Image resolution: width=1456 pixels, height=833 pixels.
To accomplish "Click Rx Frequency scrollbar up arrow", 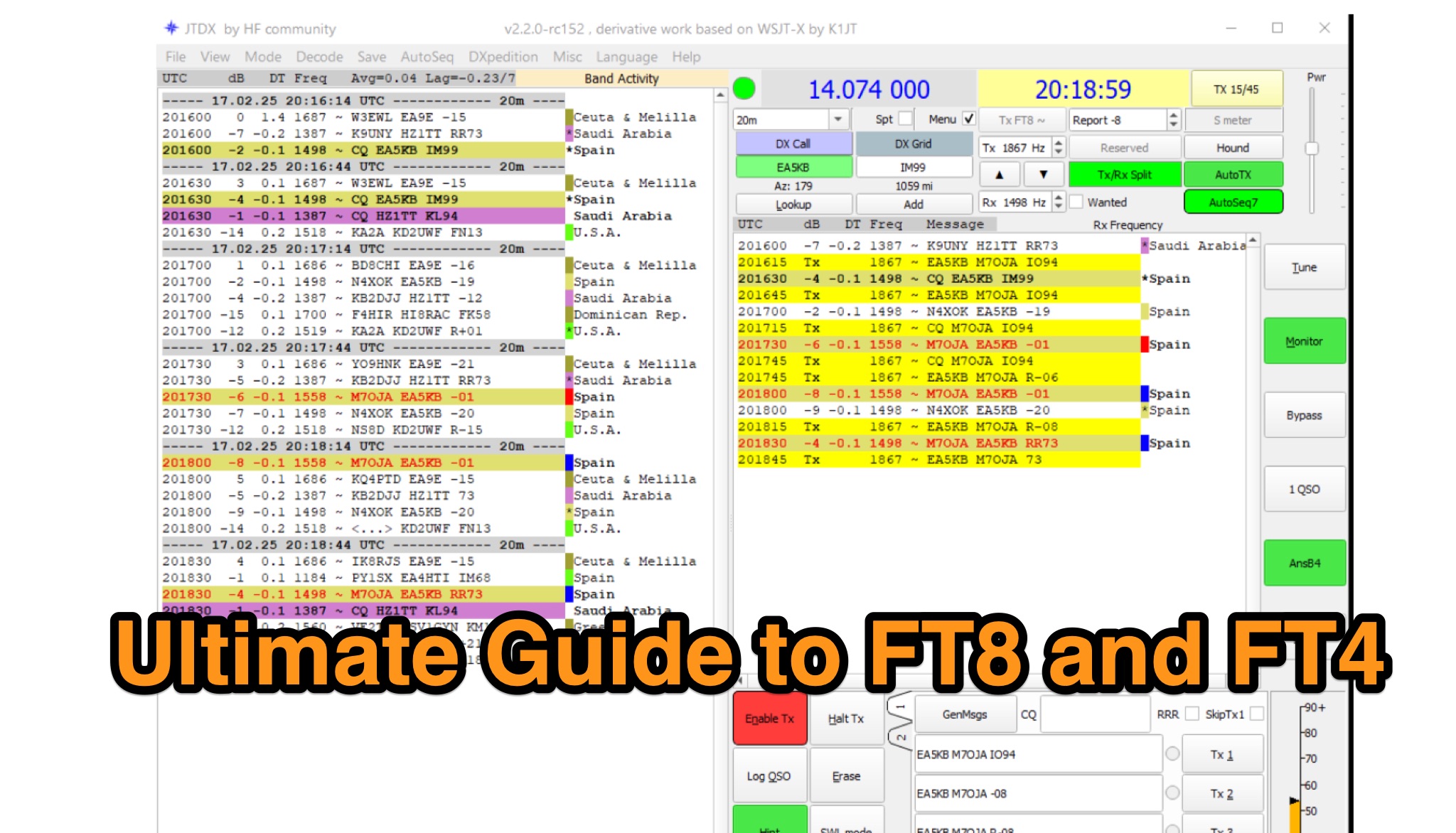I will (x=1253, y=240).
